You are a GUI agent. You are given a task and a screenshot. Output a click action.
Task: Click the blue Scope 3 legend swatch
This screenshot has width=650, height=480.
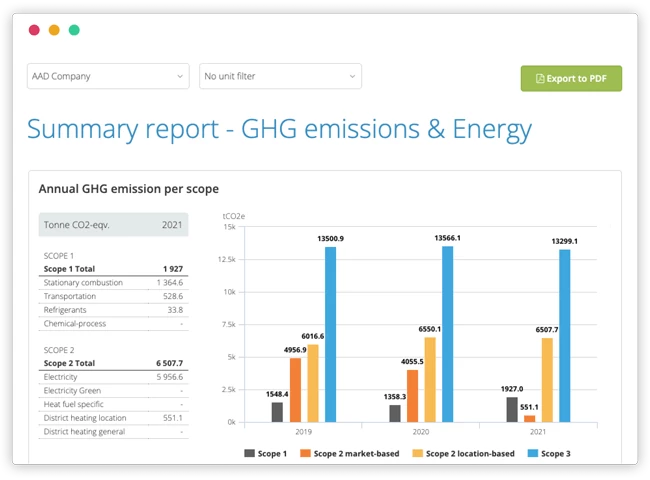(x=533, y=453)
